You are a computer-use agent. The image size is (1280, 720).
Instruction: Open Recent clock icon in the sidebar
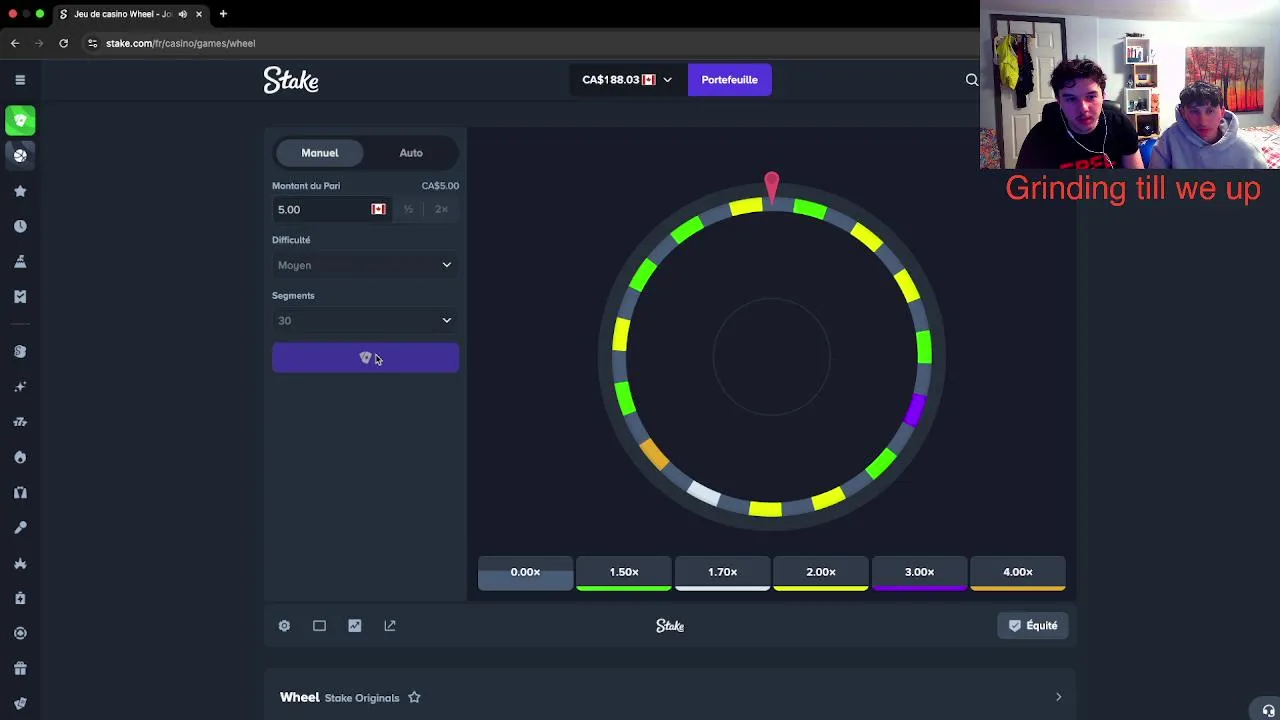click(20, 226)
